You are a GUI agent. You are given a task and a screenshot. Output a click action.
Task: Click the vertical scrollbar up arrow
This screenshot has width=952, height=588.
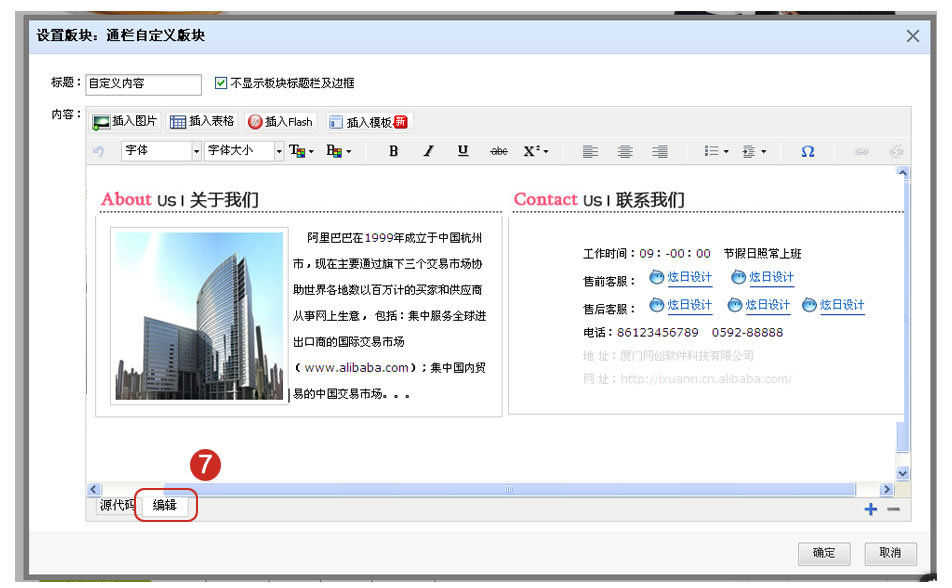click(903, 173)
